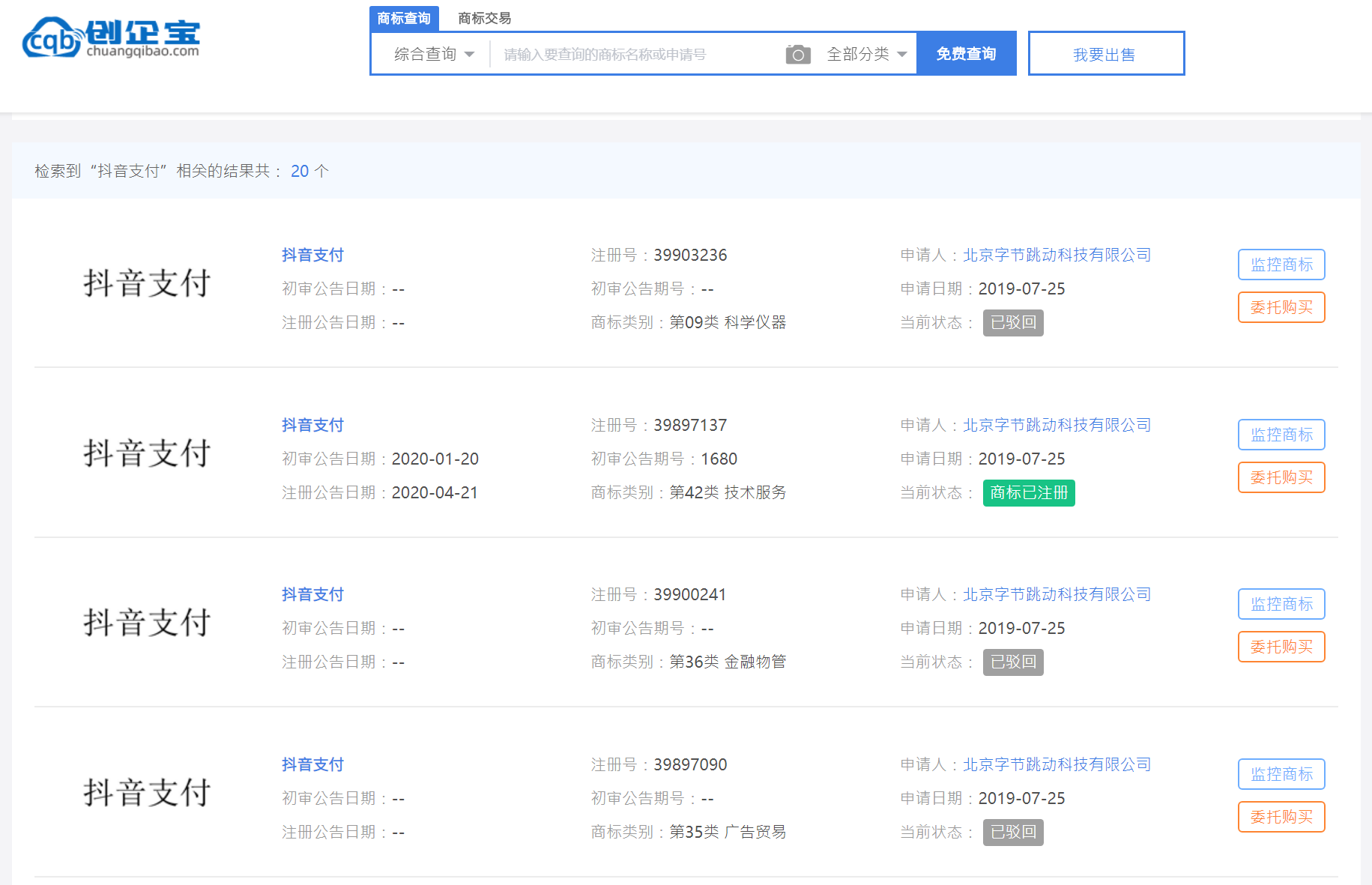Click the 商标已注册 status badge
Image resolution: width=1372 pixels, height=885 pixels.
(1029, 493)
